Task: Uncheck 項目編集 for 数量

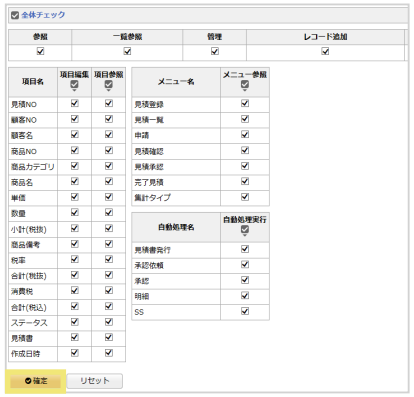Action: (75, 213)
